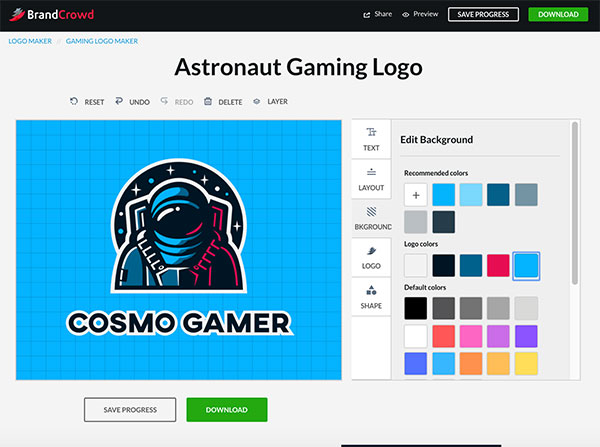Click the Redo arrow icon
The width and height of the screenshot is (600, 447).
pos(164,101)
